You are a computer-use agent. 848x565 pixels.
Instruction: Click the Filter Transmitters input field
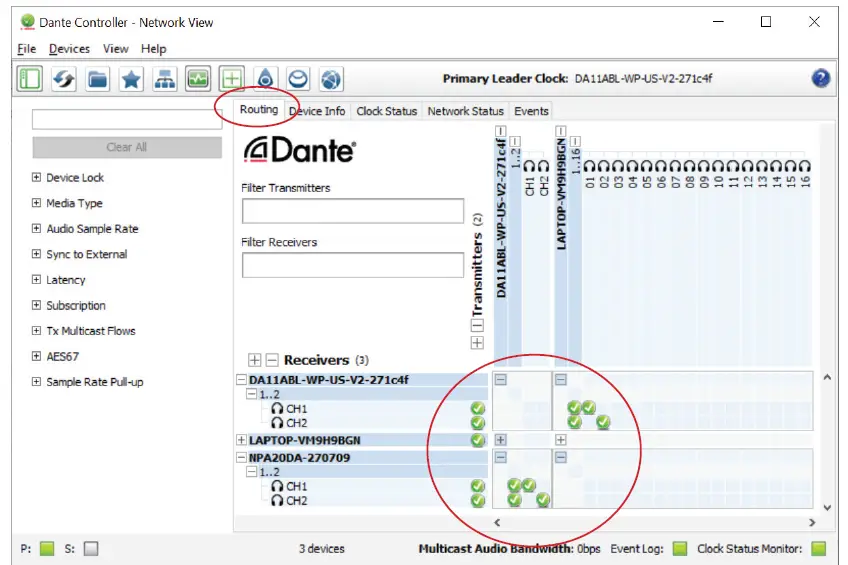point(353,211)
